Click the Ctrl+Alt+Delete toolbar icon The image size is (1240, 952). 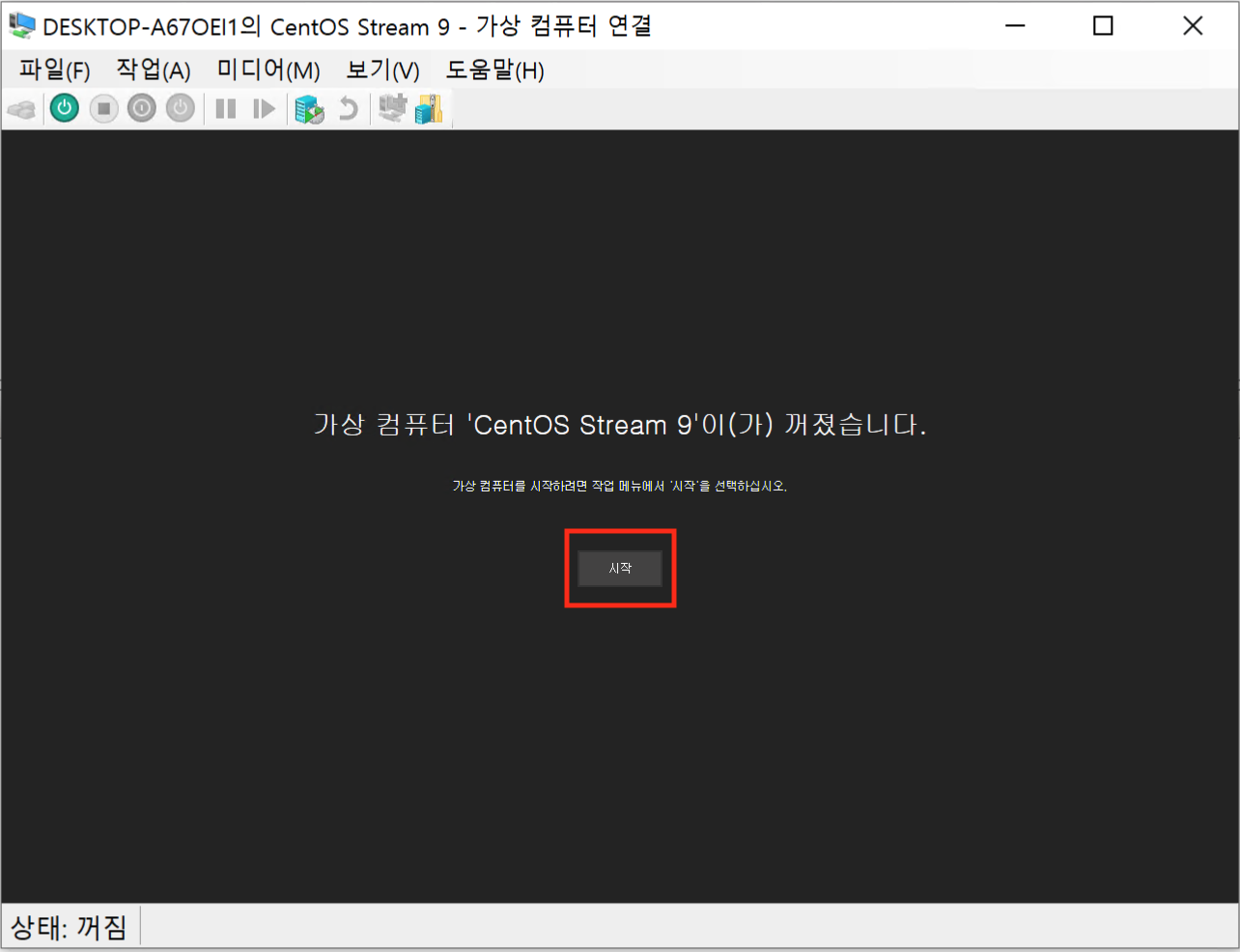tap(21, 109)
